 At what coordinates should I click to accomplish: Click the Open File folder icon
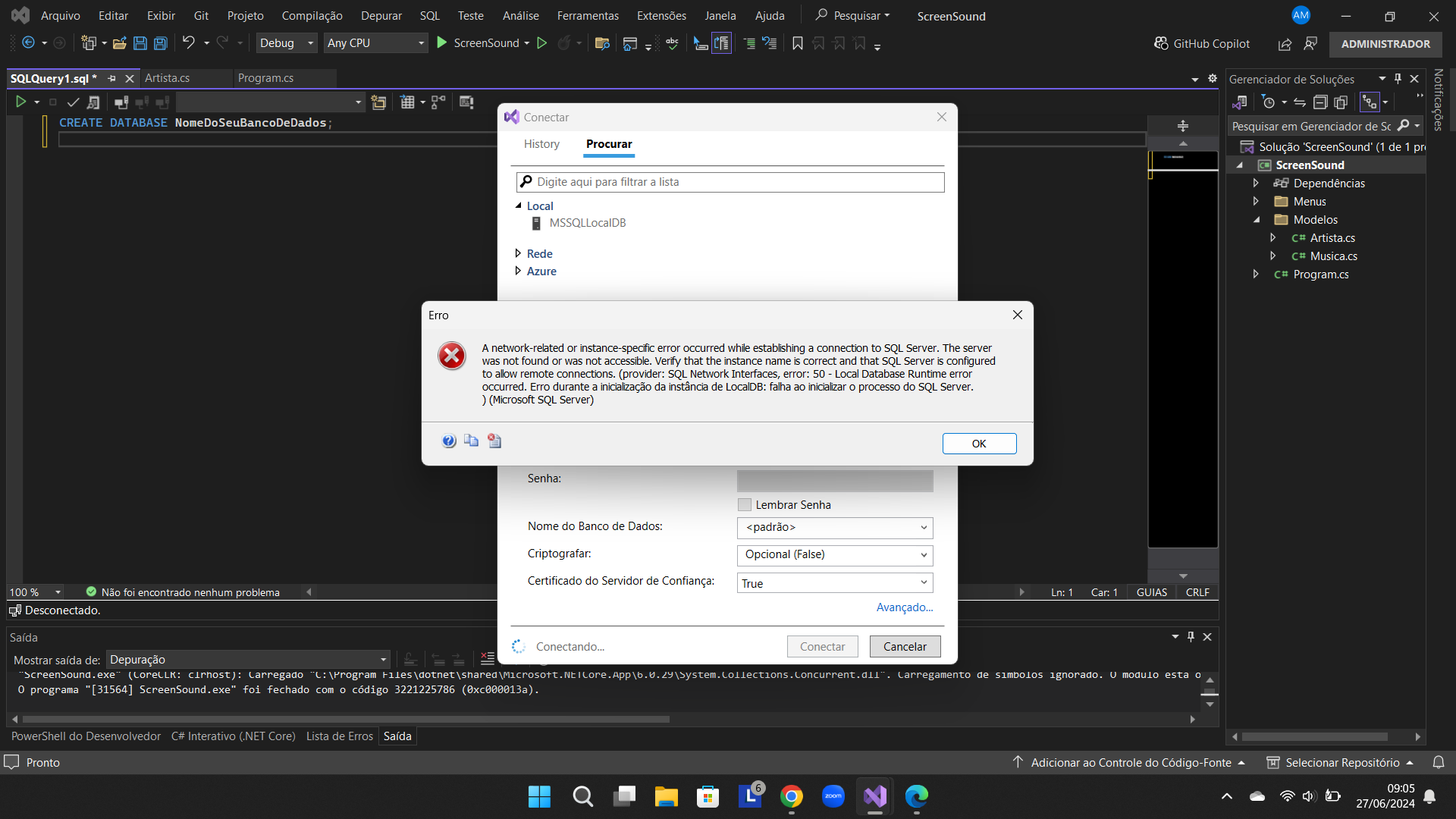(119, 43)
